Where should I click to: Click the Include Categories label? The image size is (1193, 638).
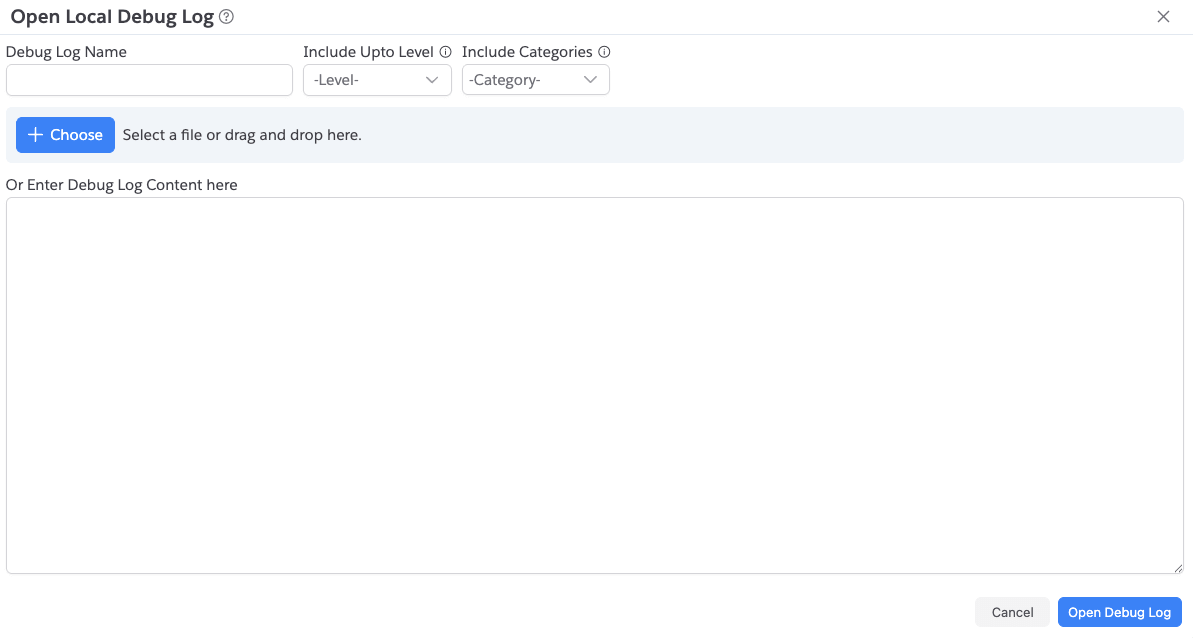pos(527,52)
